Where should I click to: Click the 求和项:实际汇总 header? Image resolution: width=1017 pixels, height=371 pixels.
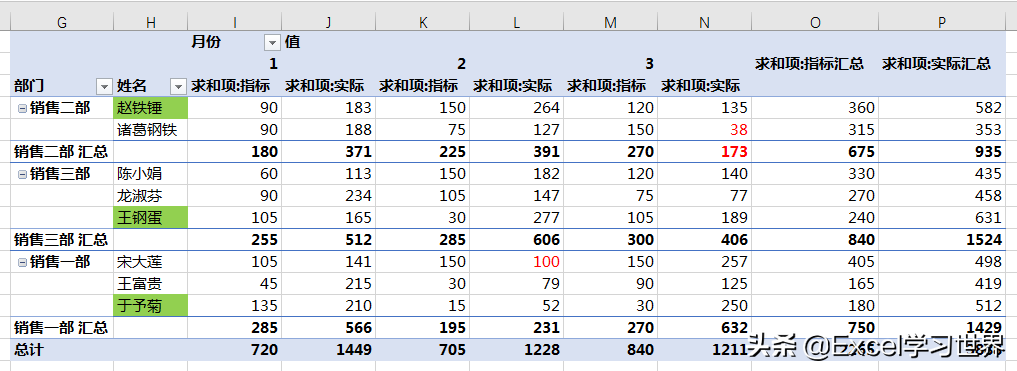click(936, 64)
